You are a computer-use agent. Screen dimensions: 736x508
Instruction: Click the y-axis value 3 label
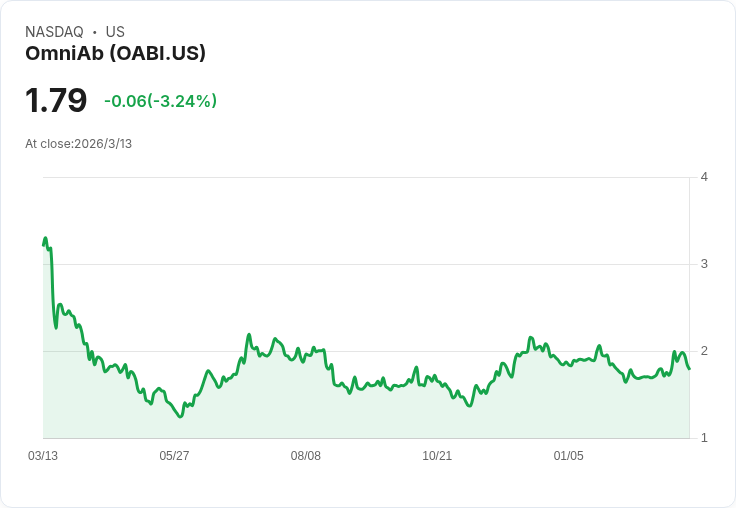(x=704, y=264)
